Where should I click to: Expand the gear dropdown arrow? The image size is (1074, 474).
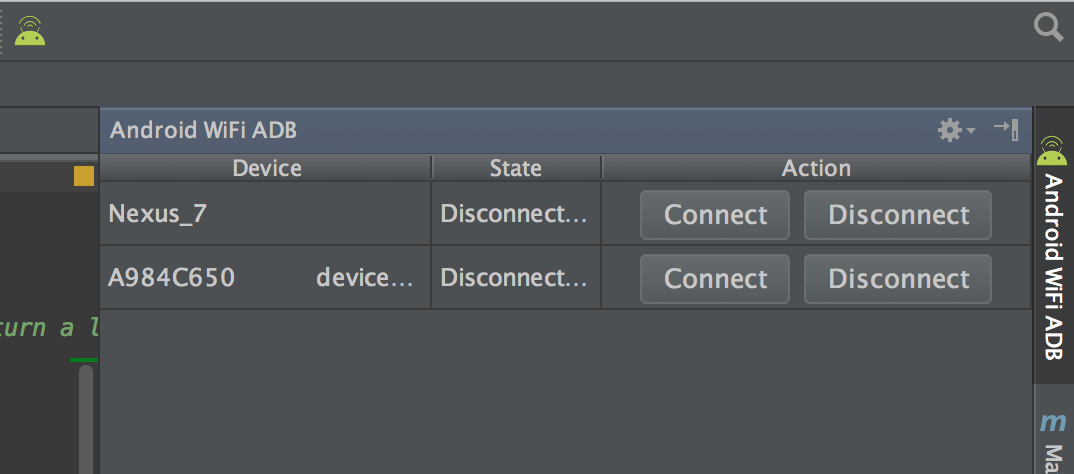coord(971,130)
